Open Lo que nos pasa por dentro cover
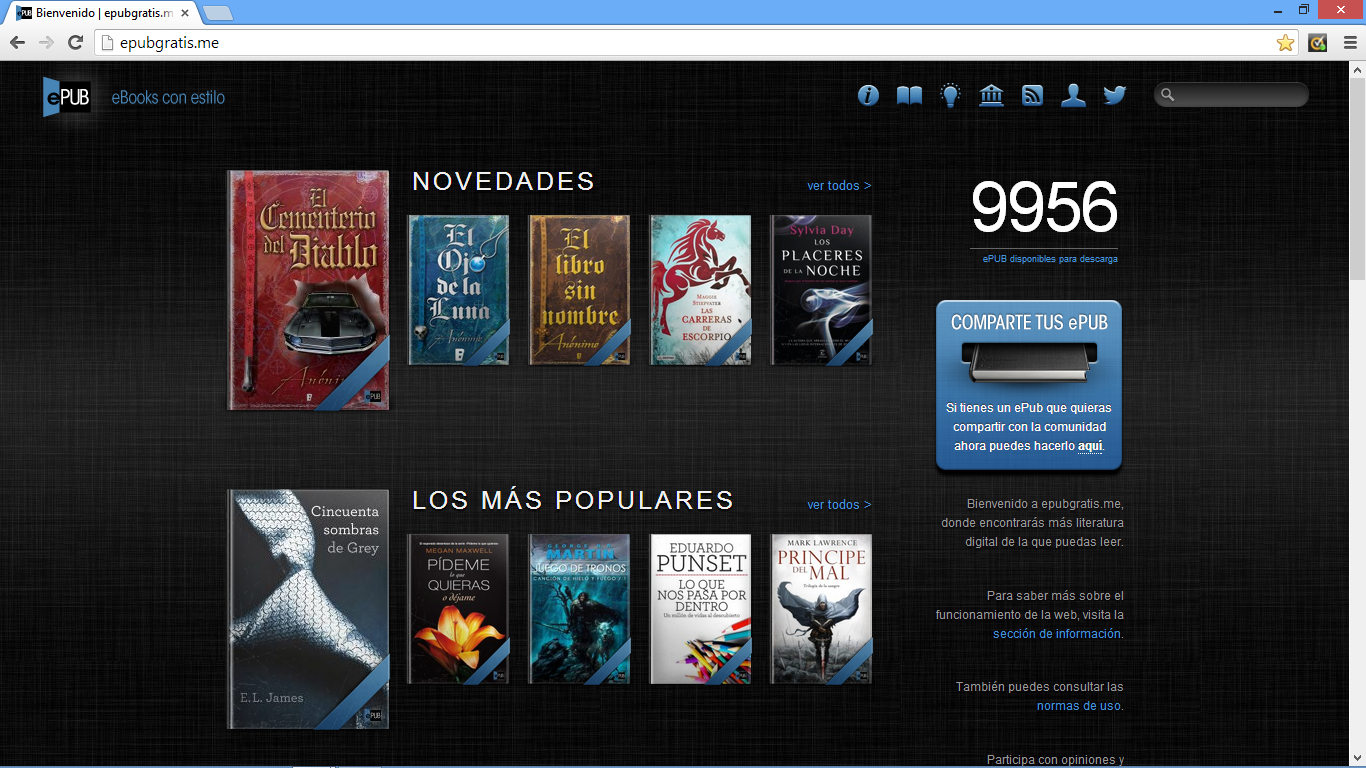1366x768 pixels. coord(700,609)
